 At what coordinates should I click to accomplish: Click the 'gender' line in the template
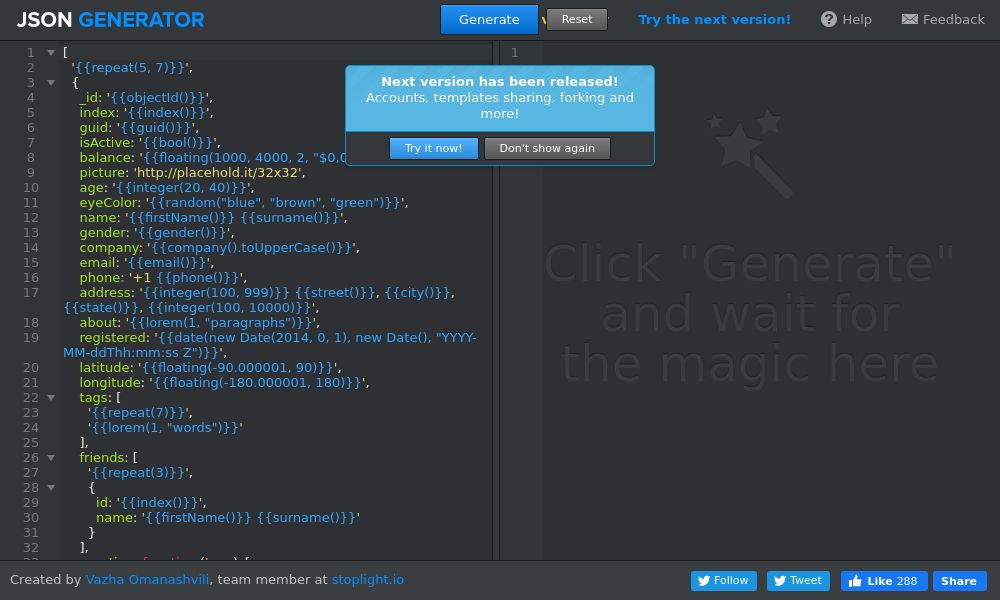pyautogui.click(x=157, y=232)
